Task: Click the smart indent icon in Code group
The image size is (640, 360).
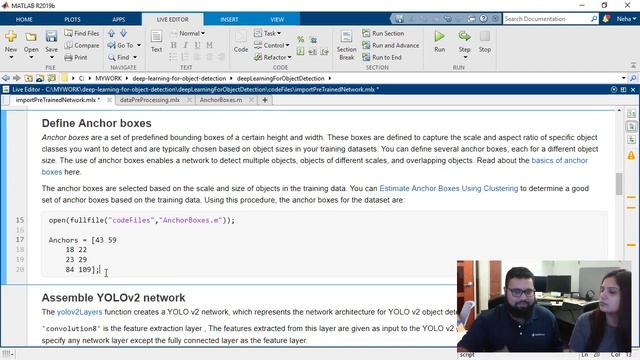Action: pyautogui.click(x=300, y=51)
